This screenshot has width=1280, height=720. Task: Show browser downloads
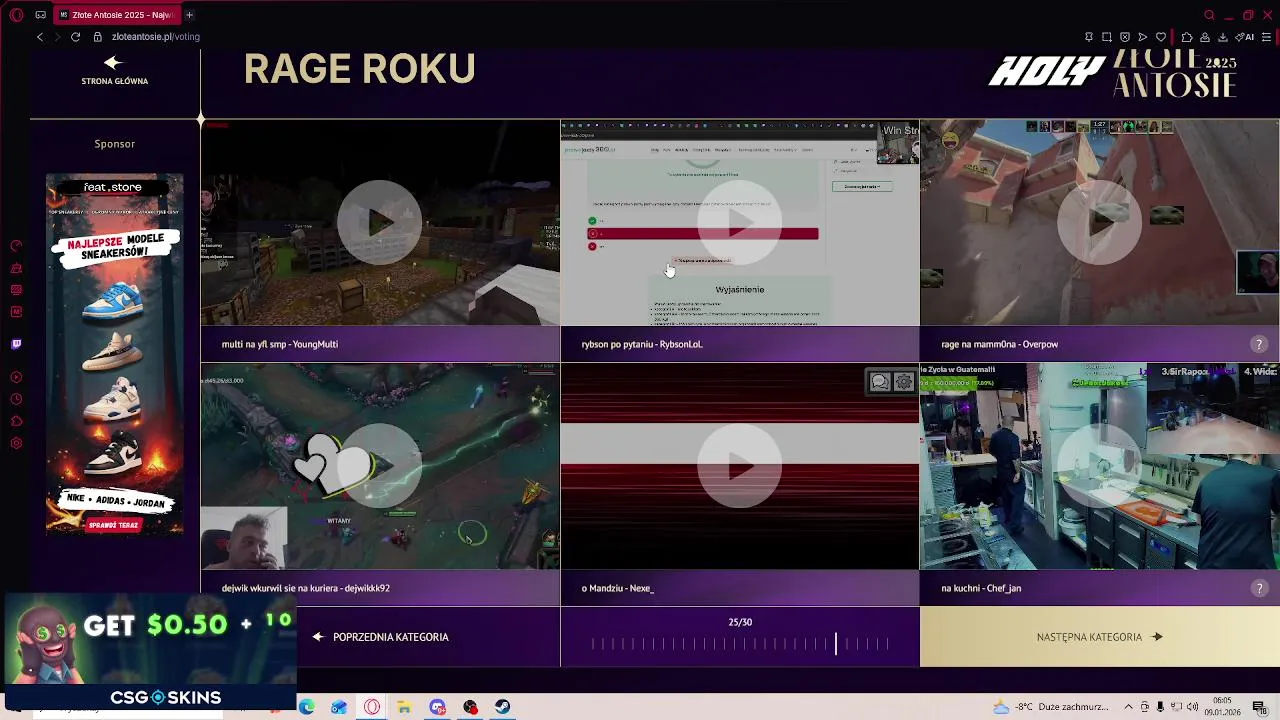click(1222, 37)
